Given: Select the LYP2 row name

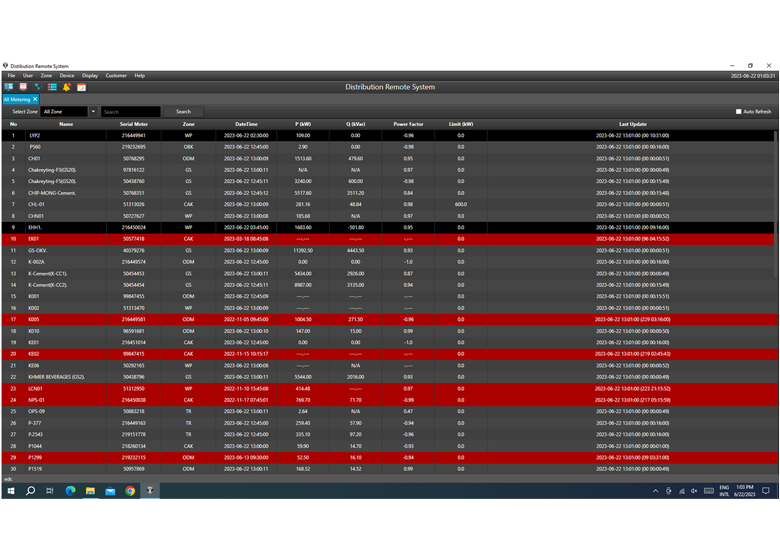Looking at the screenshot, I should [35, 136].
